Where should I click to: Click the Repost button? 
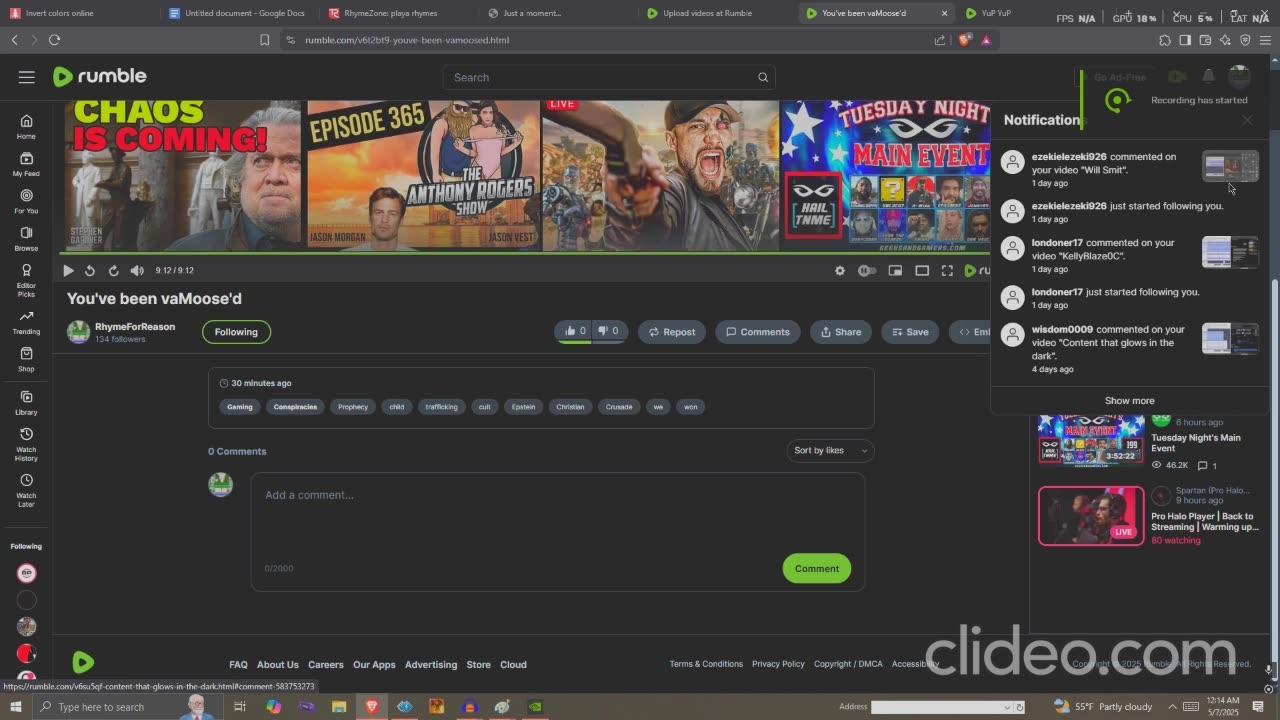672,332
